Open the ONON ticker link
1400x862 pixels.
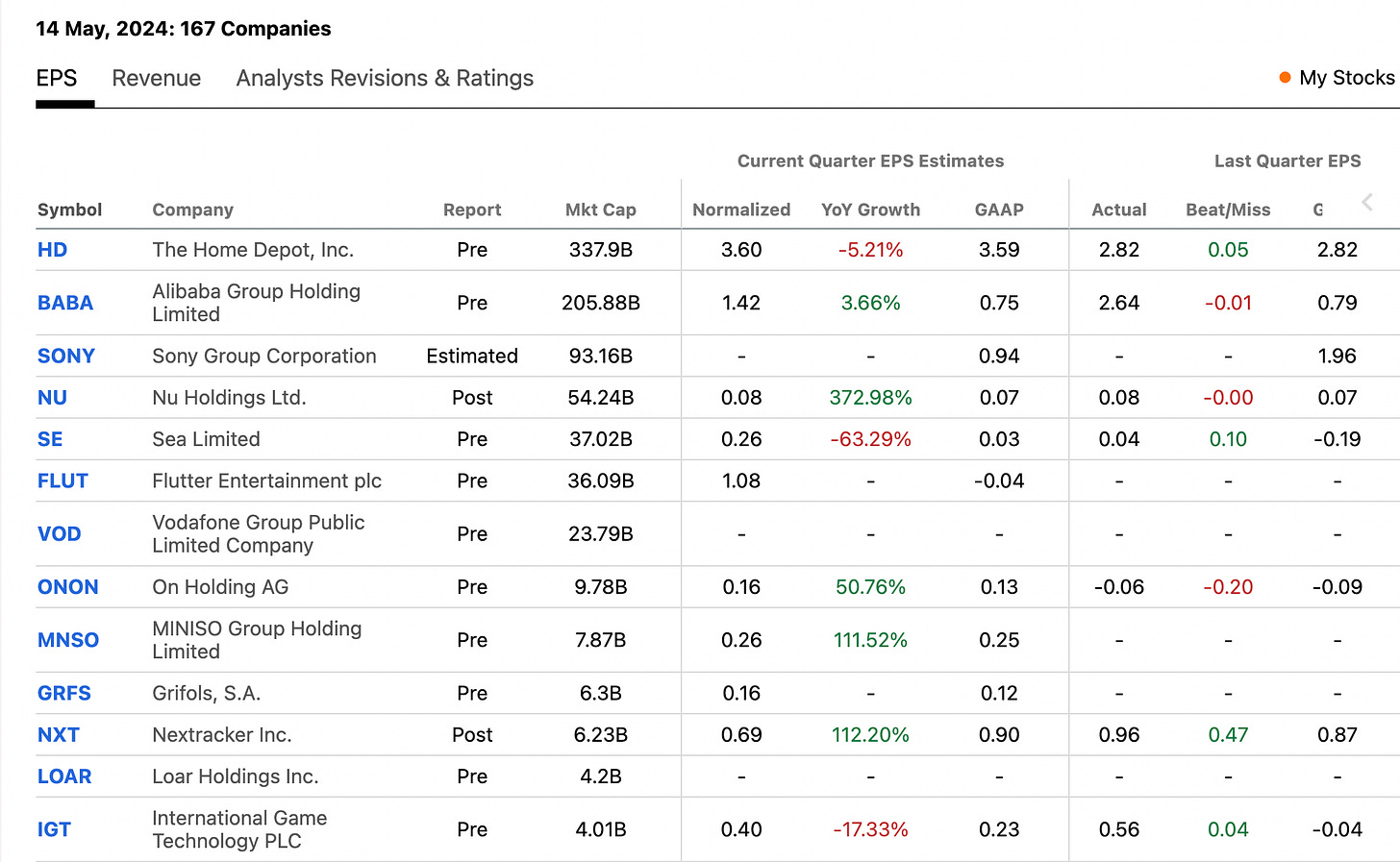(x=68, y=587)
